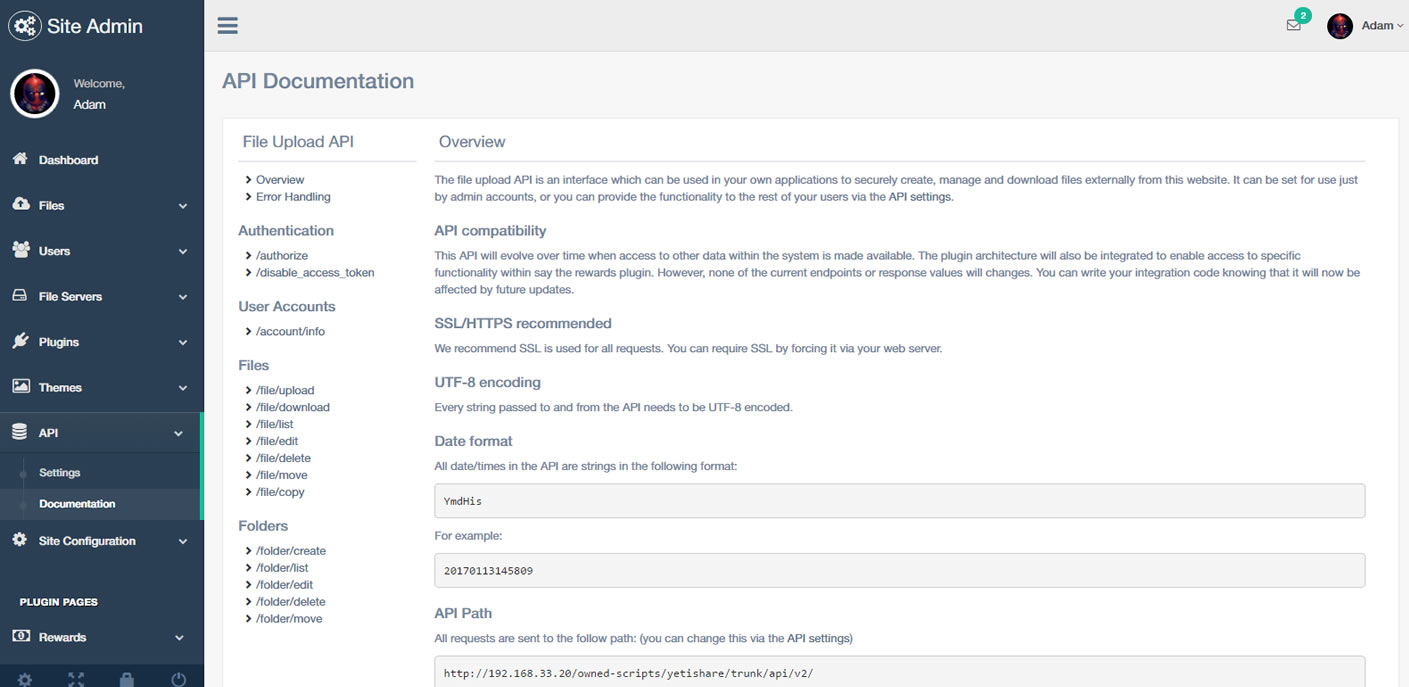Open the Error Handling documentation link

293,197
